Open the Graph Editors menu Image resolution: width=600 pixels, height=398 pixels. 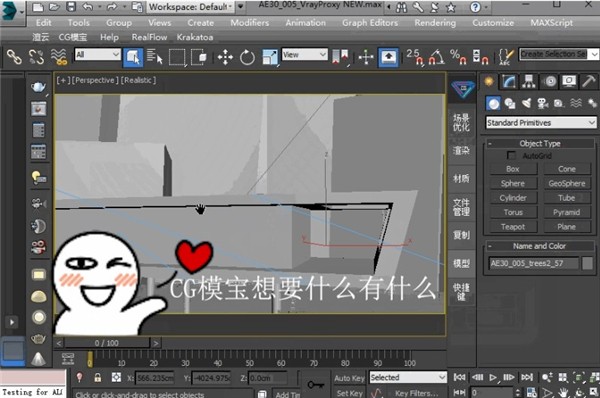370,23
